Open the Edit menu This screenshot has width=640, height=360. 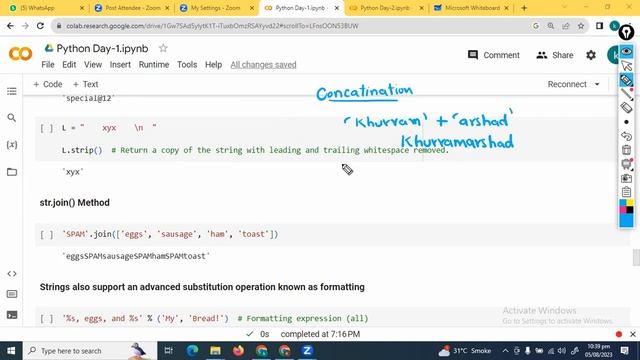[x=69, y=64]
